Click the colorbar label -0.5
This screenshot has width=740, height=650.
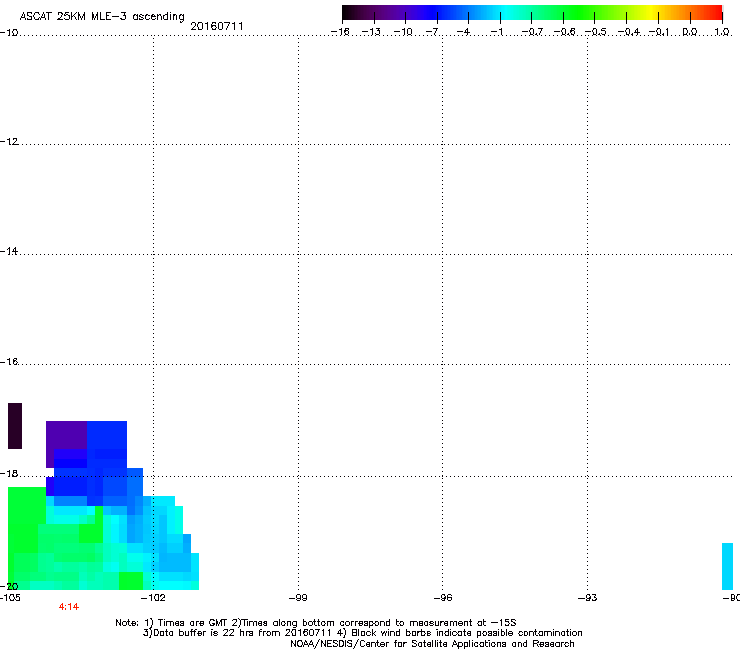tap(596, 32)
